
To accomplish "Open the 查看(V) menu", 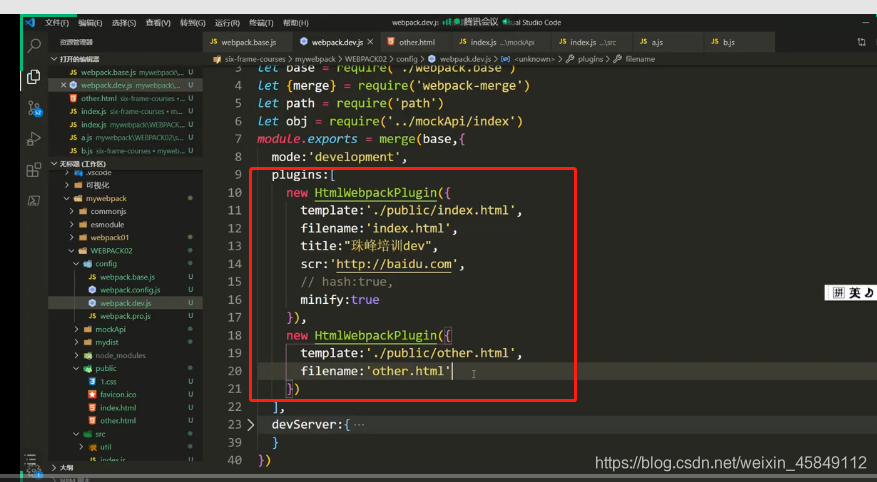I will tap(158, 23).
